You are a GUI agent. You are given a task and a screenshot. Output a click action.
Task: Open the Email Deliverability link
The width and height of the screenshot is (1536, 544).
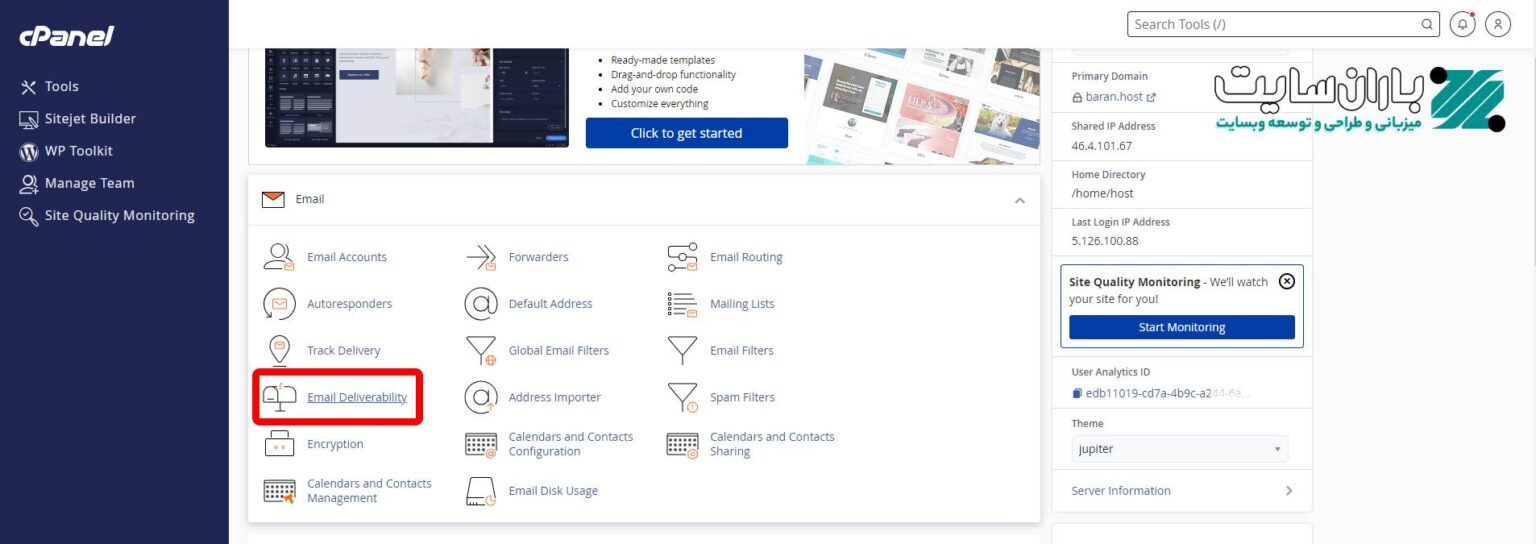357,397
